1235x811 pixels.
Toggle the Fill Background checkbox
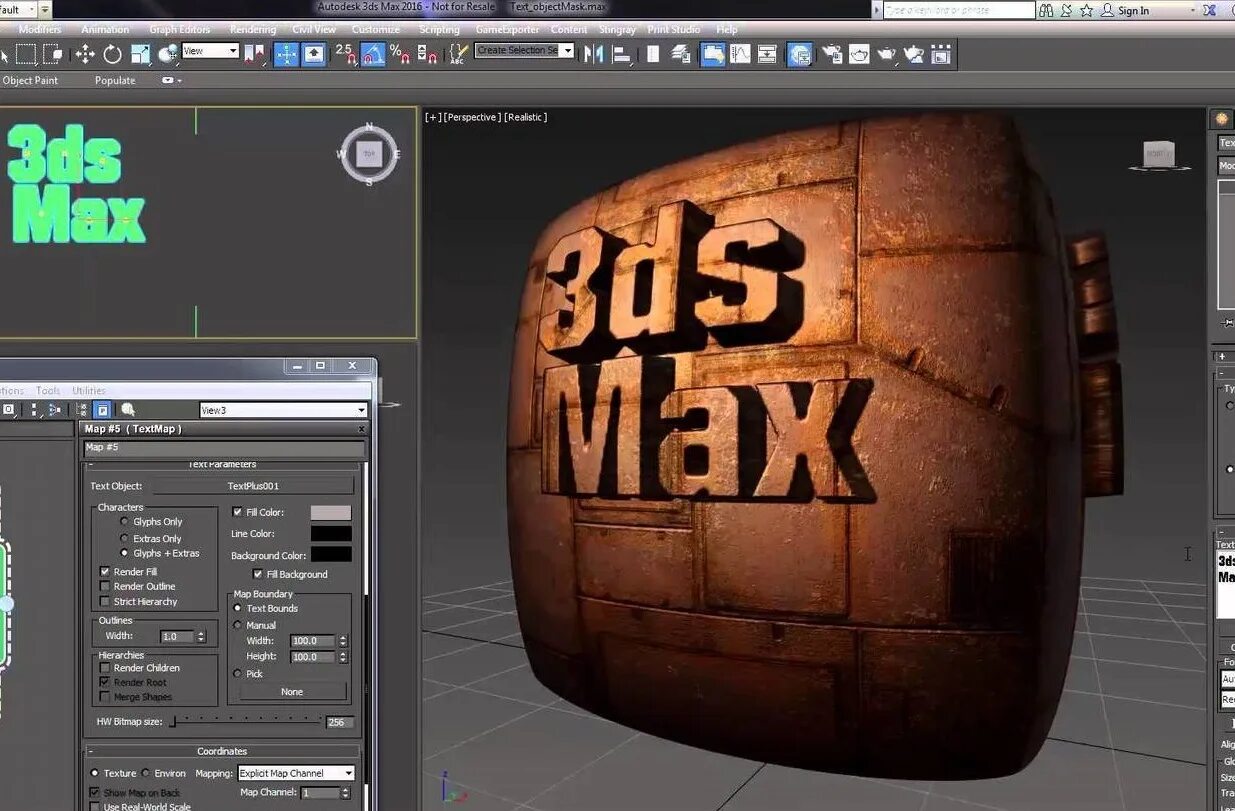coord(258,574)
